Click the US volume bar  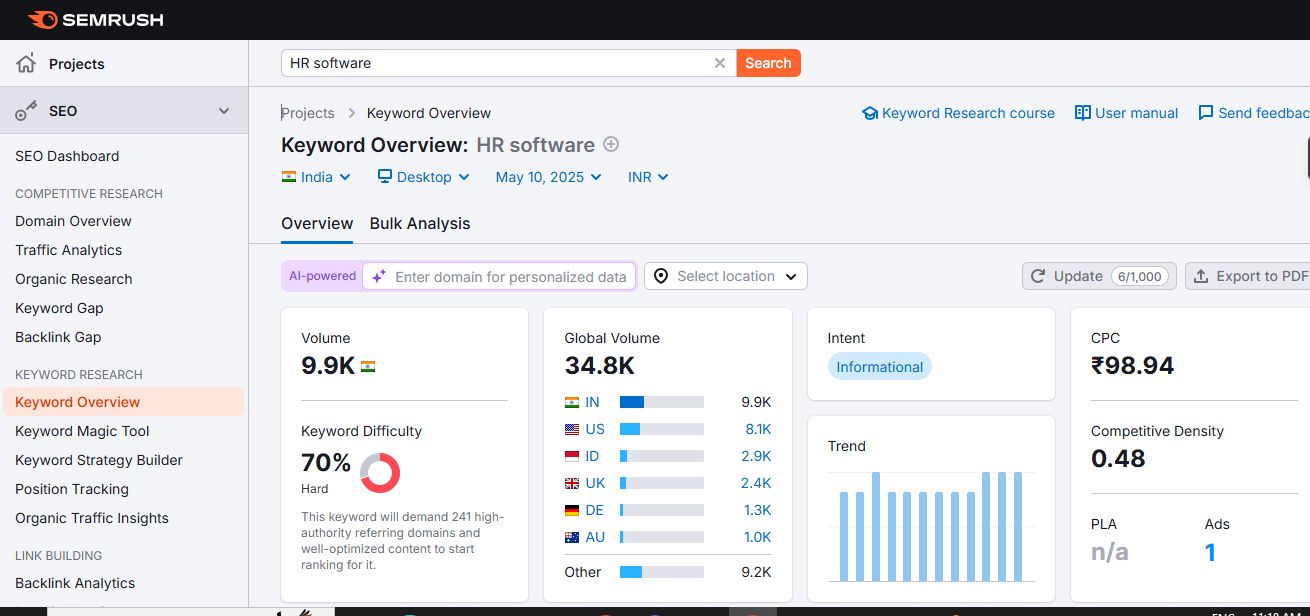pyautogui.click(x=662, y=429)
